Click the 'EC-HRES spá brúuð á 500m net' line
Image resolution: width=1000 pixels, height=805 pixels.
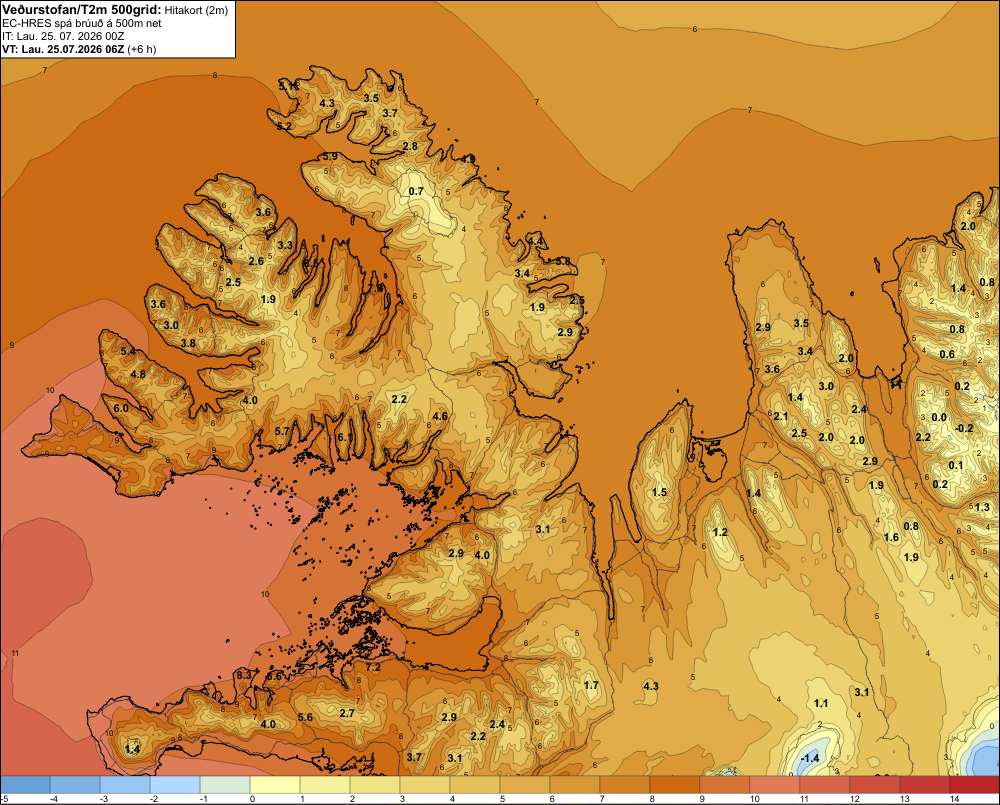[x=82, y=23]
